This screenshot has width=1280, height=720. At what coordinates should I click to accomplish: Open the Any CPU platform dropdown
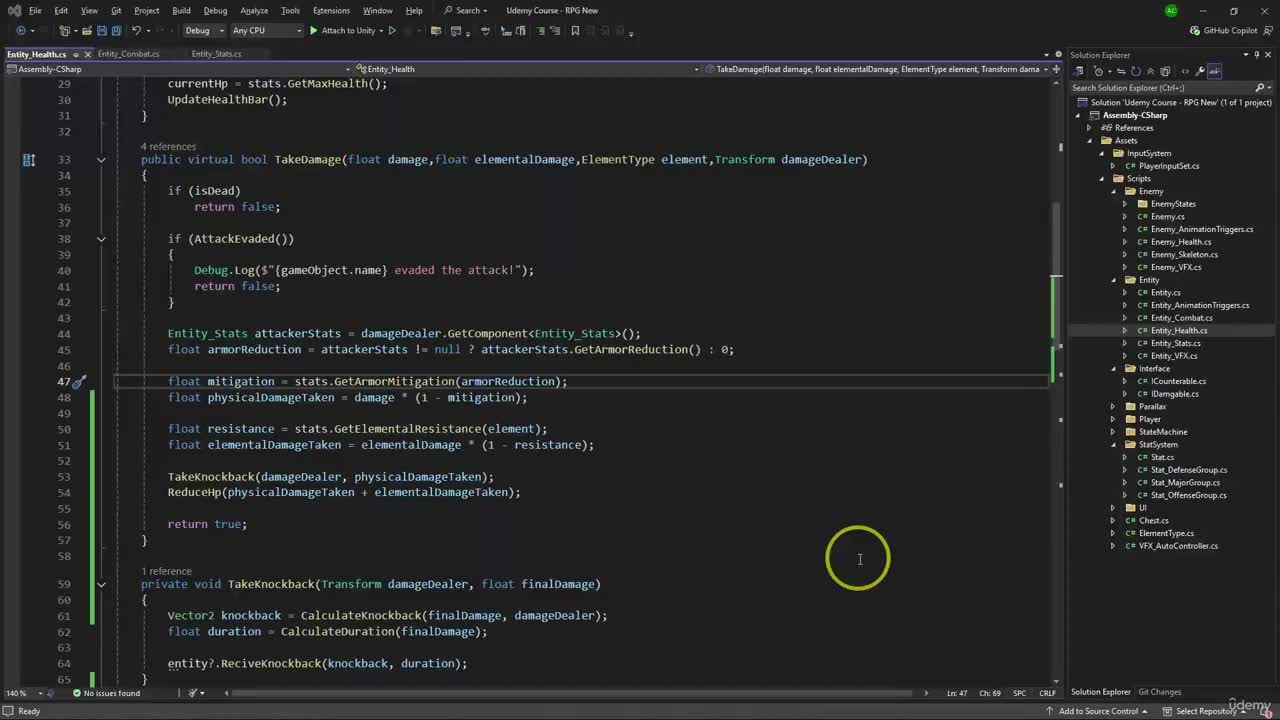(266, 31)
